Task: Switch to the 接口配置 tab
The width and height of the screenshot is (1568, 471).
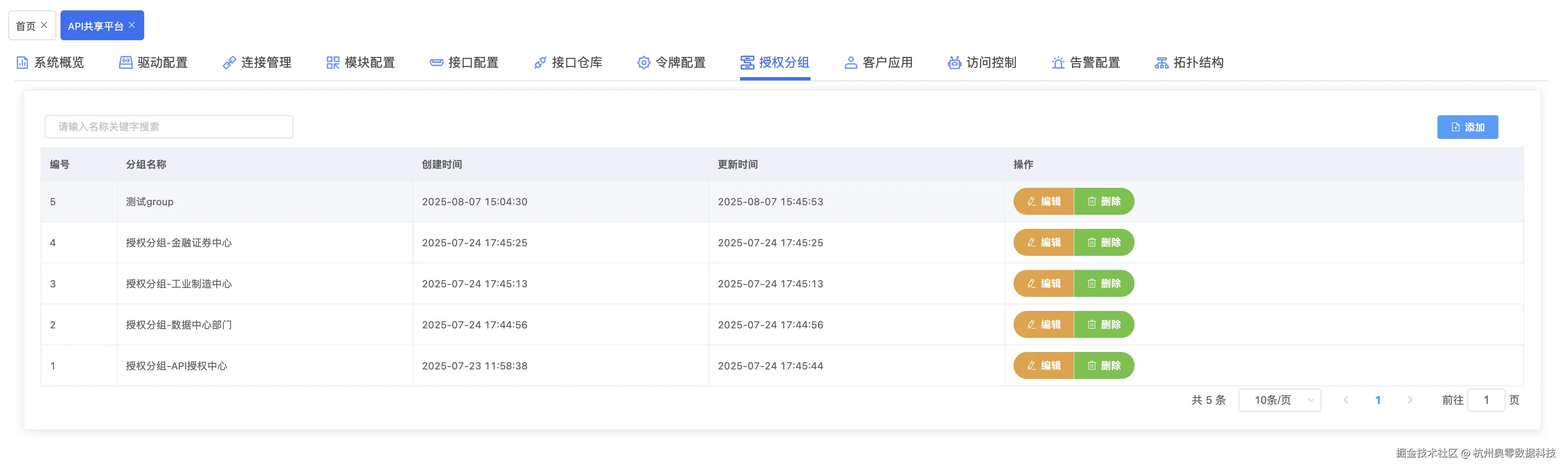Action: (x=465, y=63)
